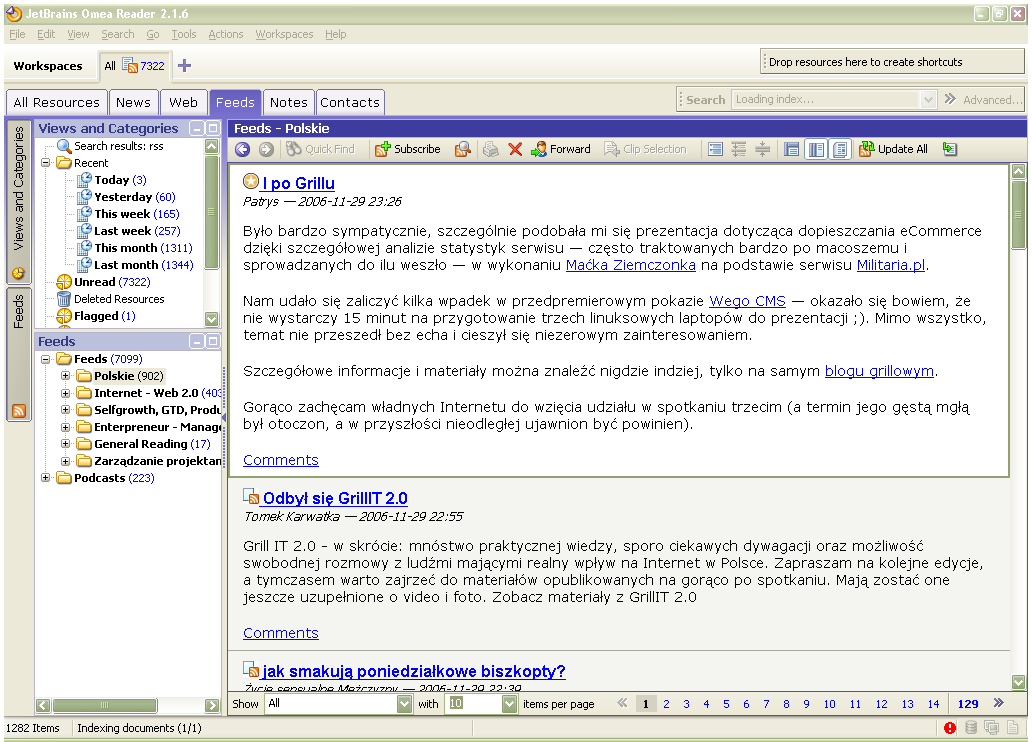Screen dimensions: 1032x742
Task: Open Quick Find binoculars tool
Action: (320, 149)
